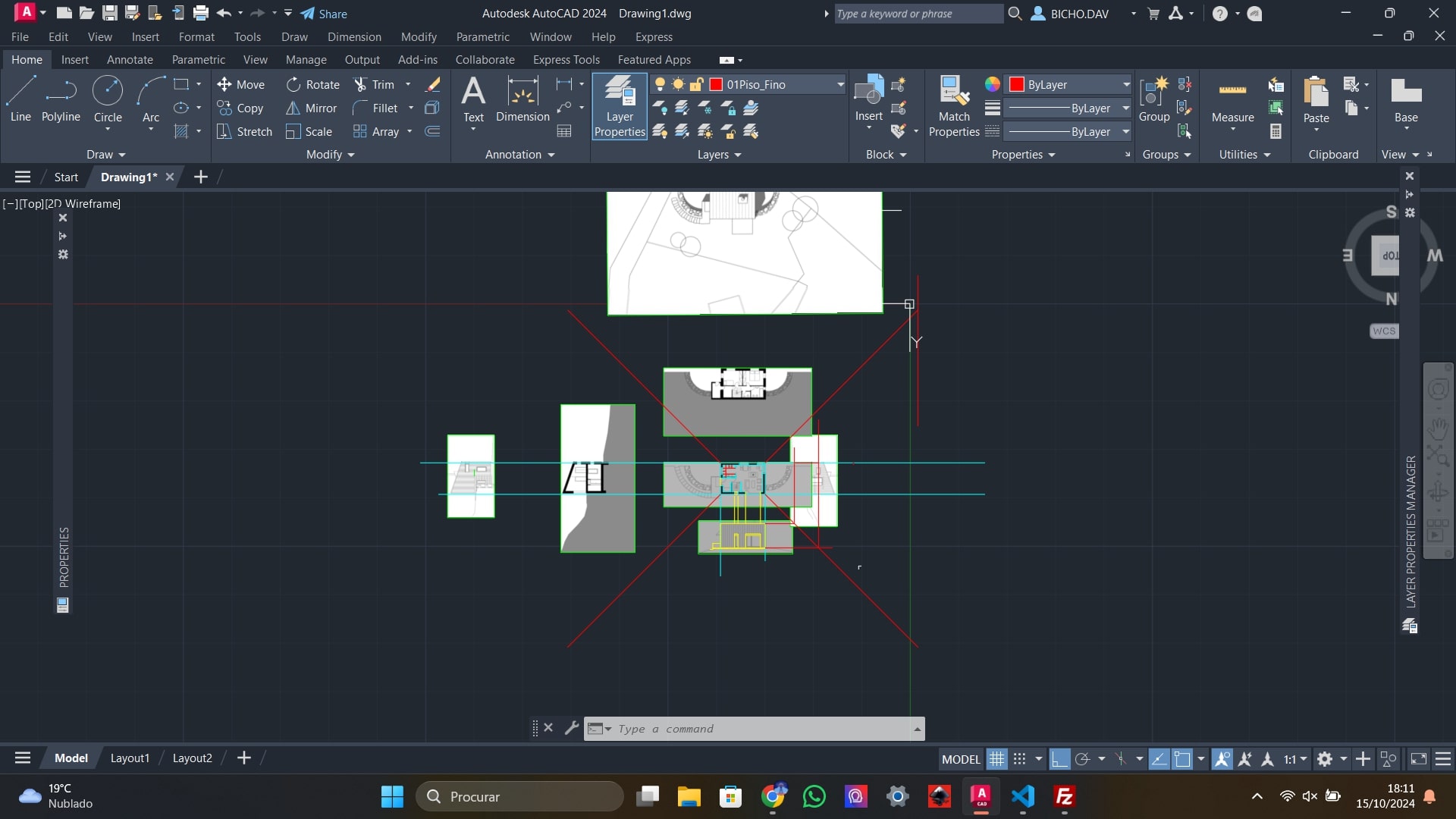
Task: Click the command input field
Action: click(764, 728)
